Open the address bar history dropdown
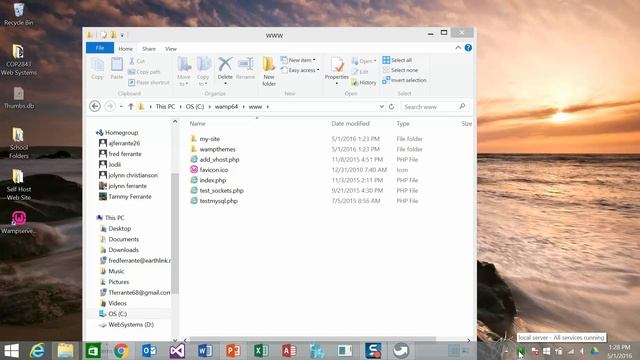Screen dimensions: 640x360 pos(382,107)
